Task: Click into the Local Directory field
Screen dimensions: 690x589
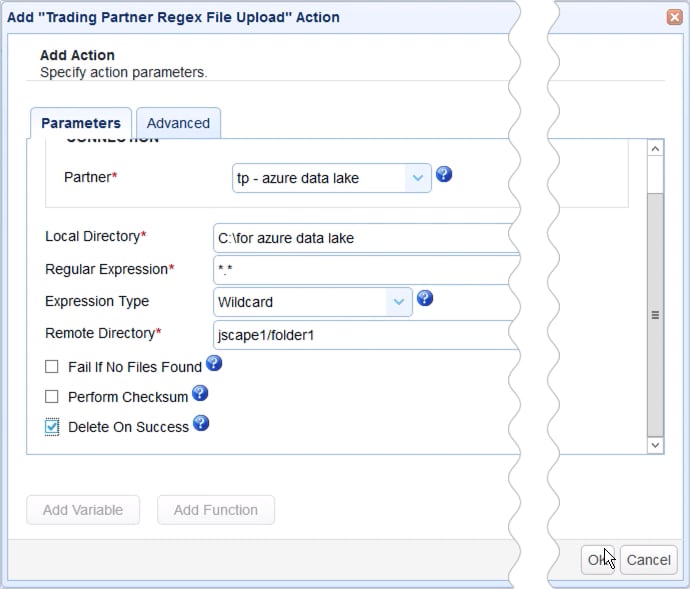Action: (366, 238)
